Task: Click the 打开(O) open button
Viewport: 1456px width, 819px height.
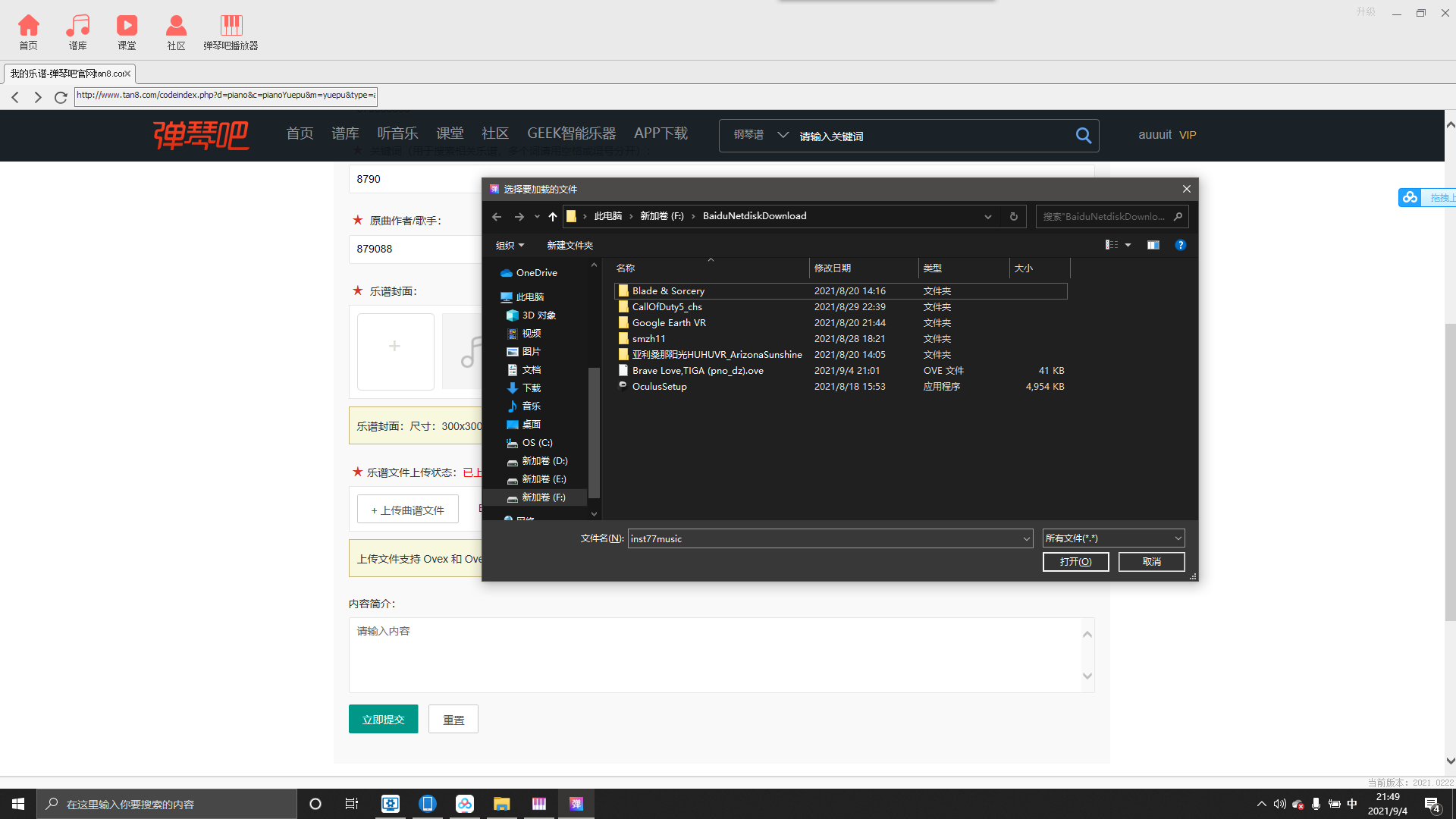Action: pyautogui.click(x=1075, y=562)
